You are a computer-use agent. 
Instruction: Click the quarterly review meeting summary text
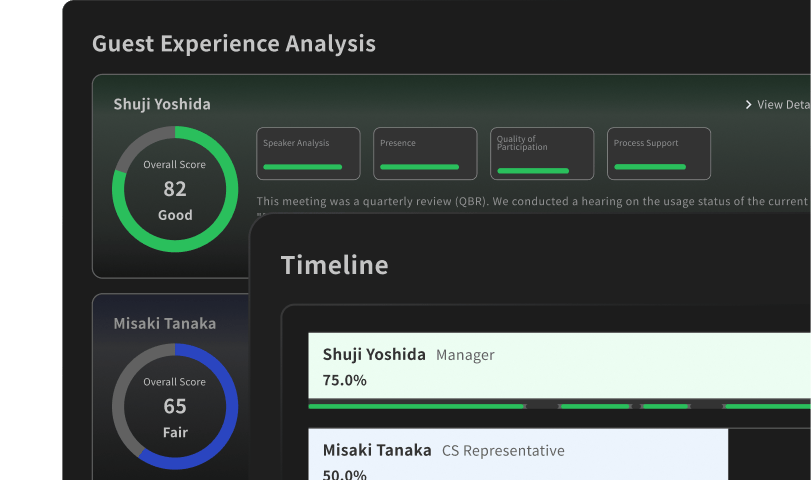point(530,202)
